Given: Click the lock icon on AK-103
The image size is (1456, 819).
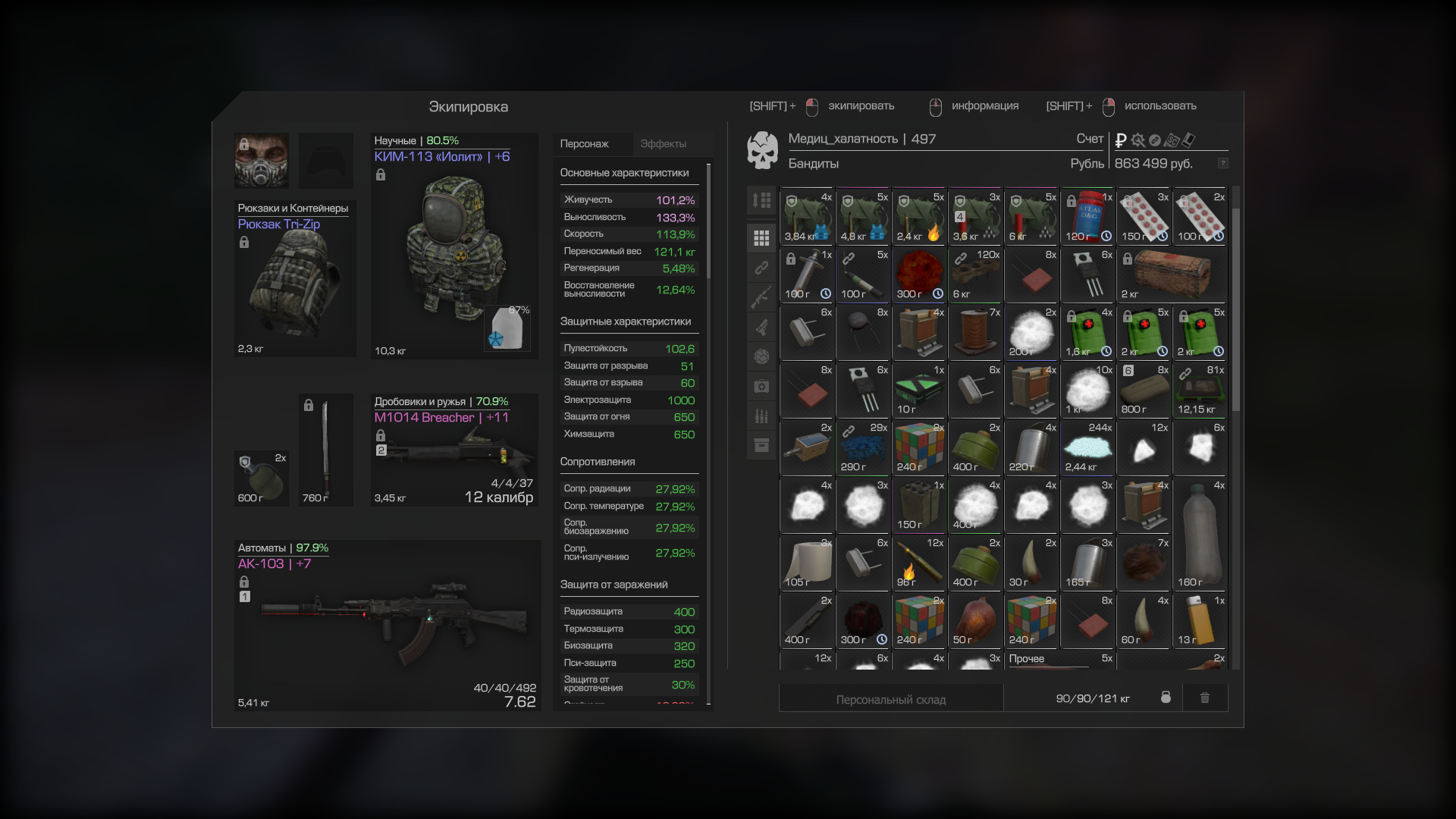Looking at the screenshot, I should tap(244, 582).
